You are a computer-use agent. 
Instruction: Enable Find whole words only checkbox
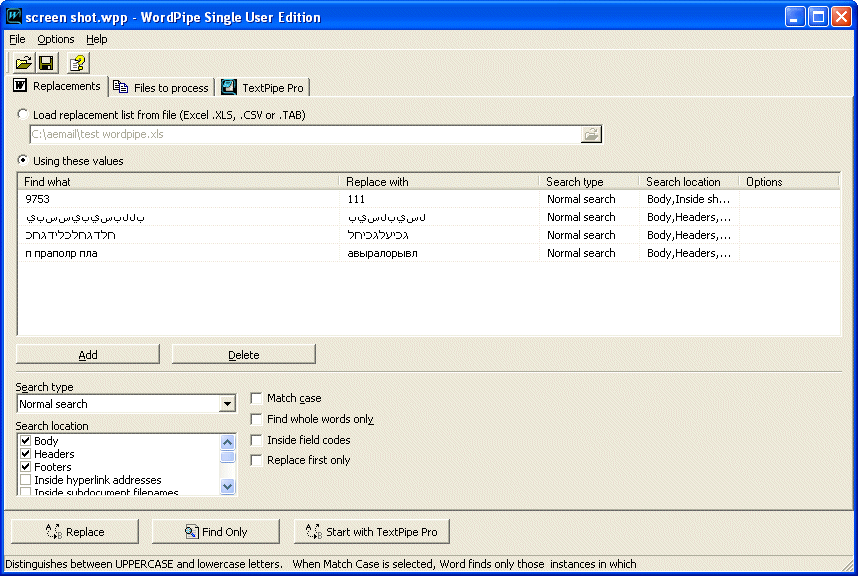256,419
